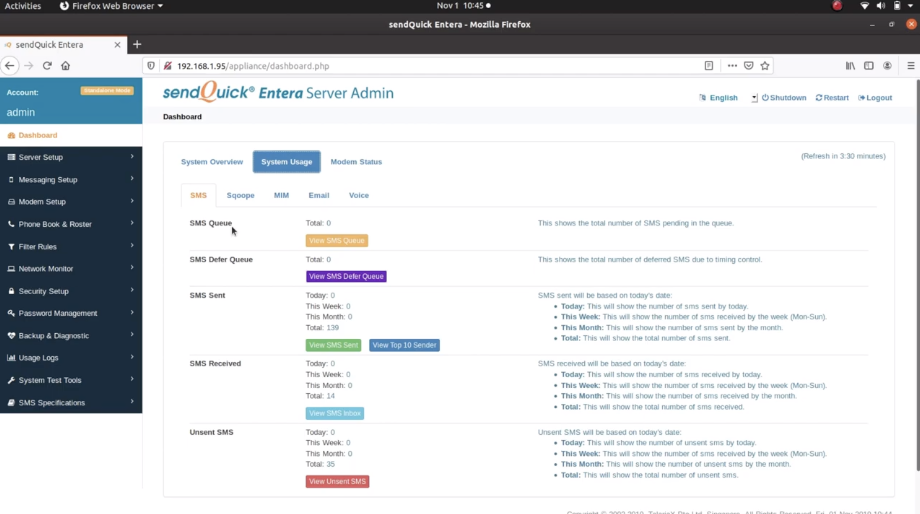The image size is (920, 514).
Task: Click View SMS Sent button
Action: 333,345
